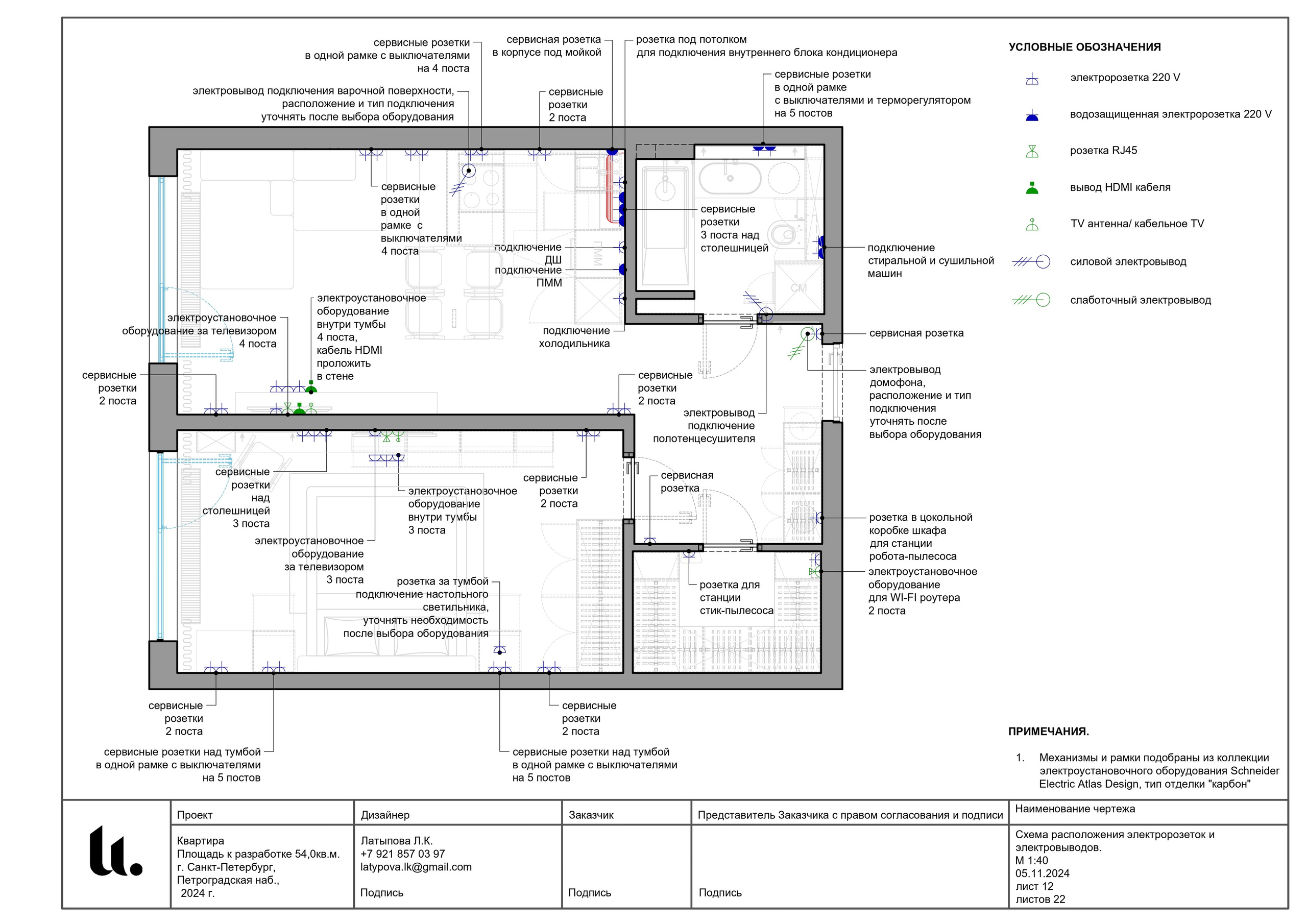1307x924 pixels.
Task: Click the TV antenna legend symbol
Action: pyautogui.click(x=1032, y=224)
